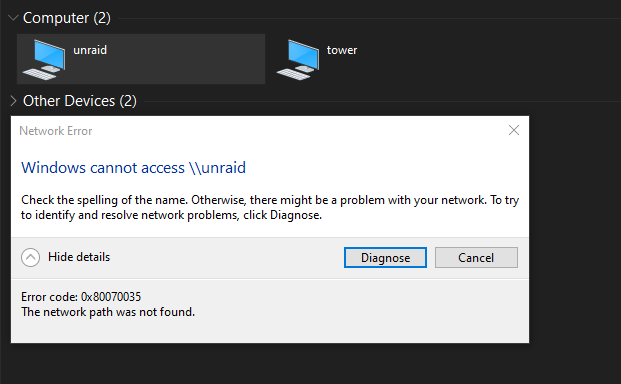Viewport: 621px width, 384px height.
Task: Select the tower computer icon
Action: click(298, 59)
